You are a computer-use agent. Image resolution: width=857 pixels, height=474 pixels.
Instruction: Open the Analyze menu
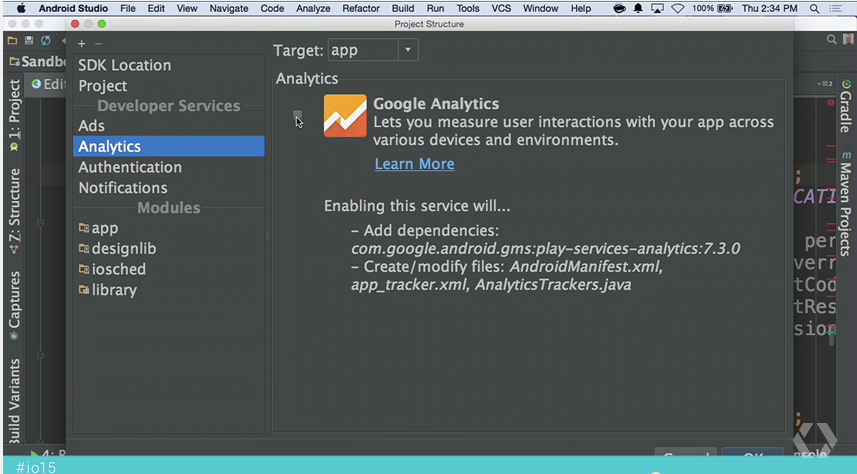(x=313, y=8)
